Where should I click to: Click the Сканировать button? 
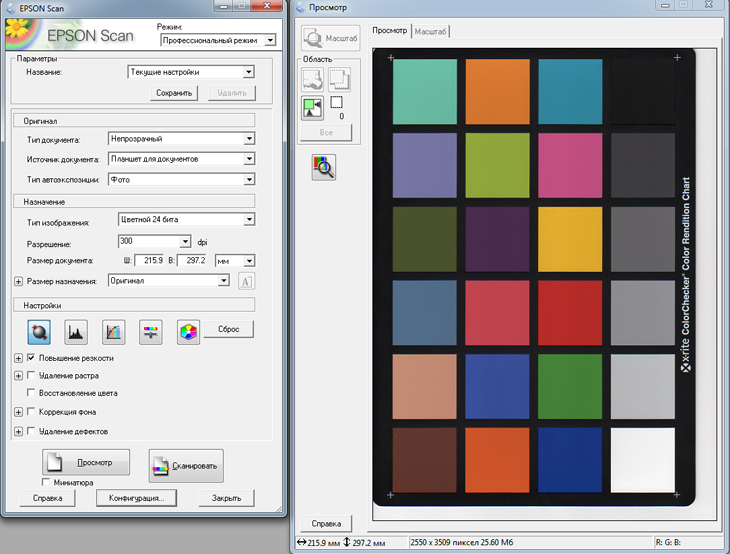pos(186,466)
